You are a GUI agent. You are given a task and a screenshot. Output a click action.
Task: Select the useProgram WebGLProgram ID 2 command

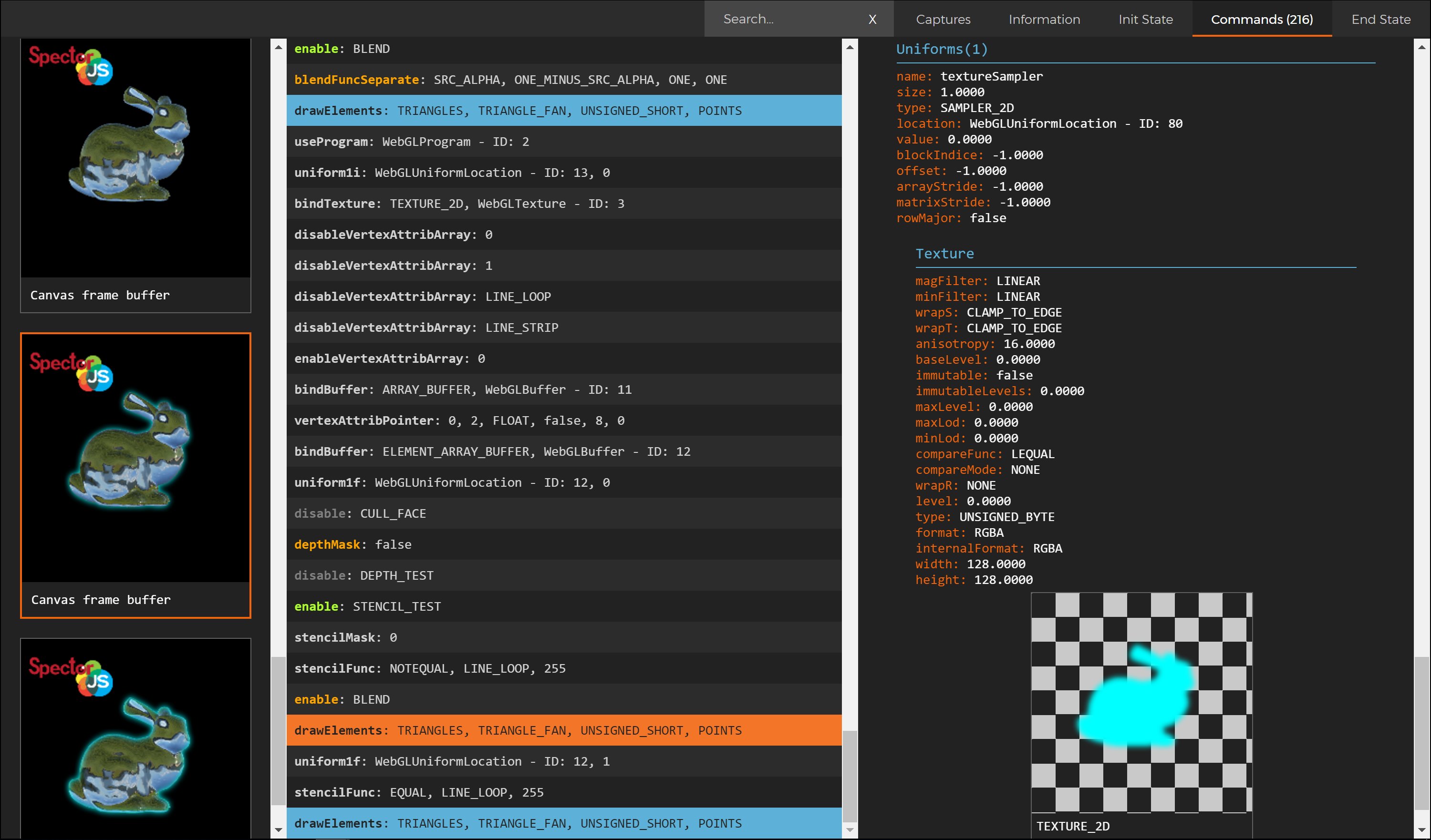click(564, 141)
